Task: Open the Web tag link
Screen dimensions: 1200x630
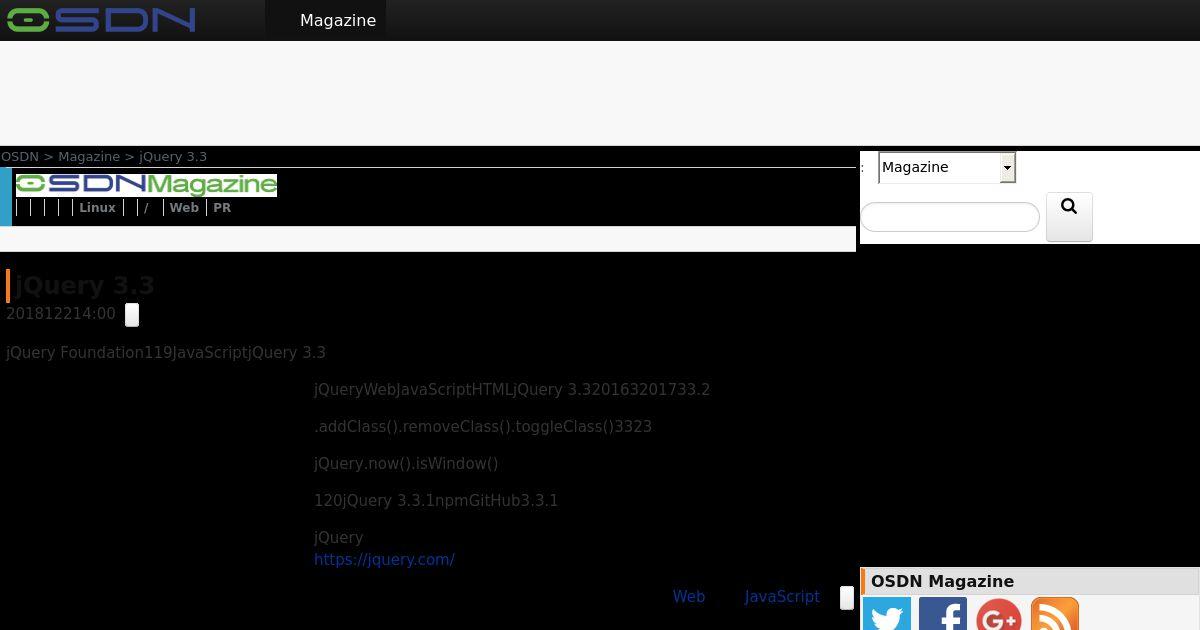Action: [689, 597]
